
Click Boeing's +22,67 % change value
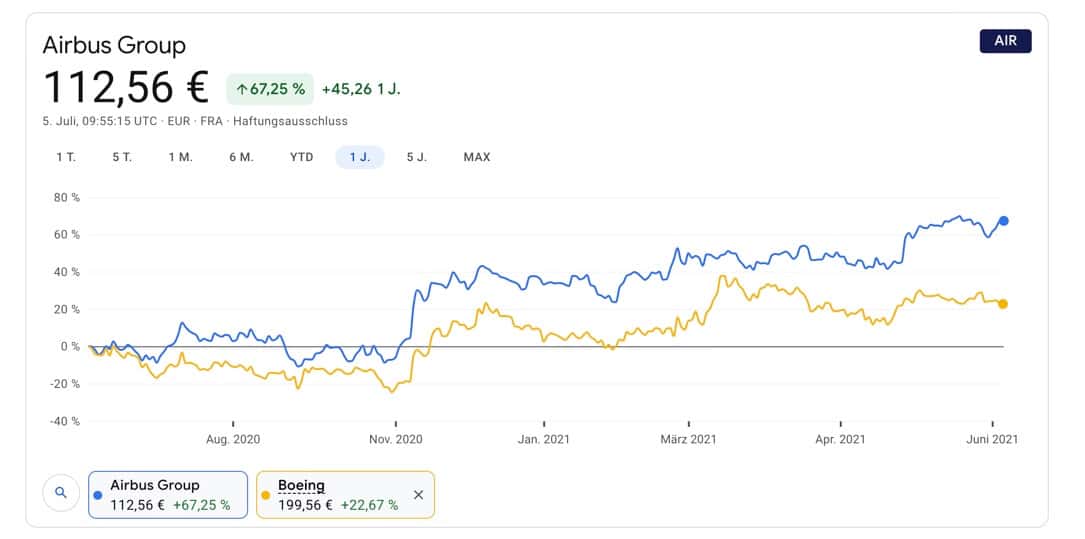[370, 505]
